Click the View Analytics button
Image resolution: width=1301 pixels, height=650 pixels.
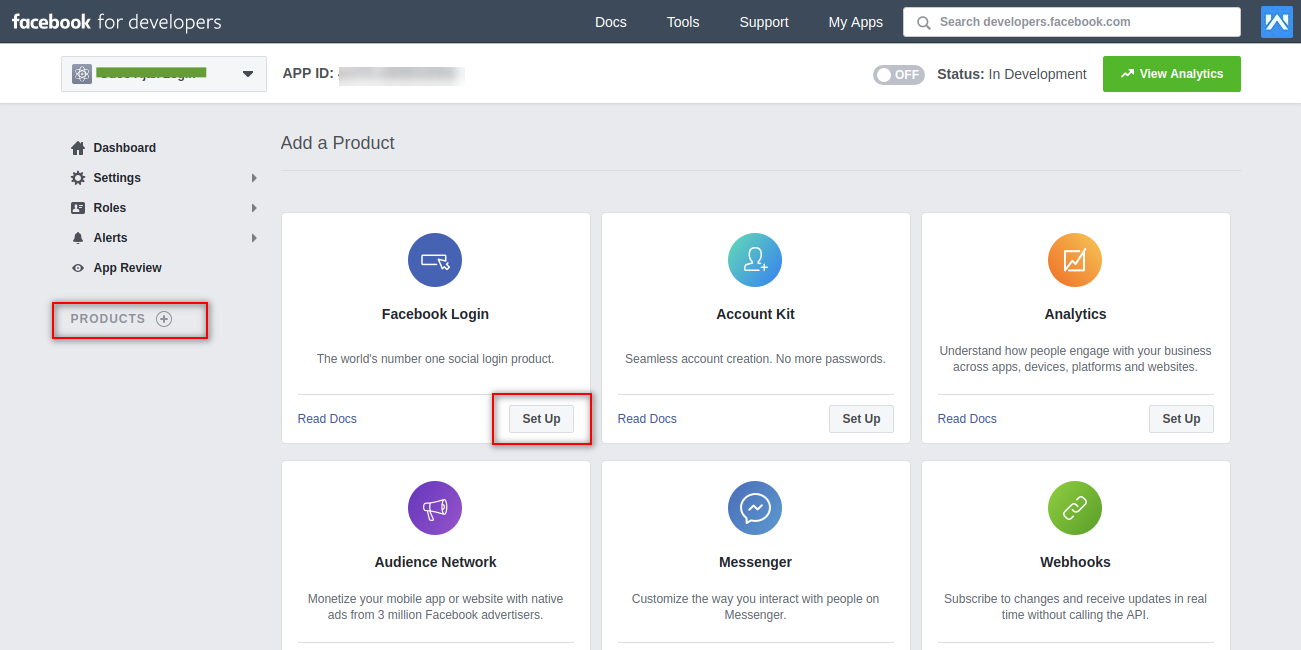(1172, 74)
